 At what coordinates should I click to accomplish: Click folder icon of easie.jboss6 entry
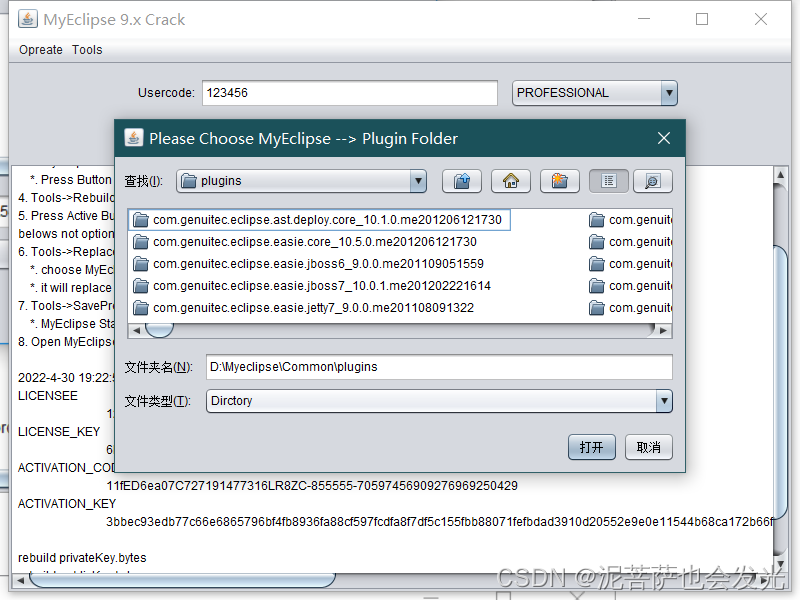pos(141,264)
